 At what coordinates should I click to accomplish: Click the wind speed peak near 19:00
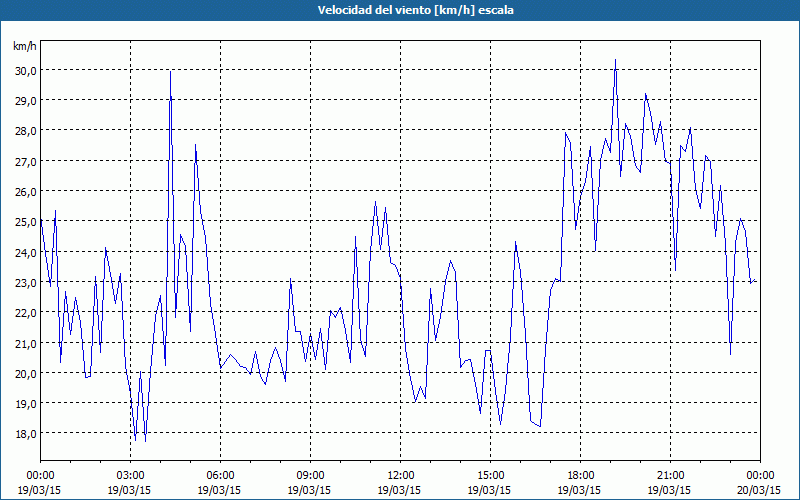(615, 60)
